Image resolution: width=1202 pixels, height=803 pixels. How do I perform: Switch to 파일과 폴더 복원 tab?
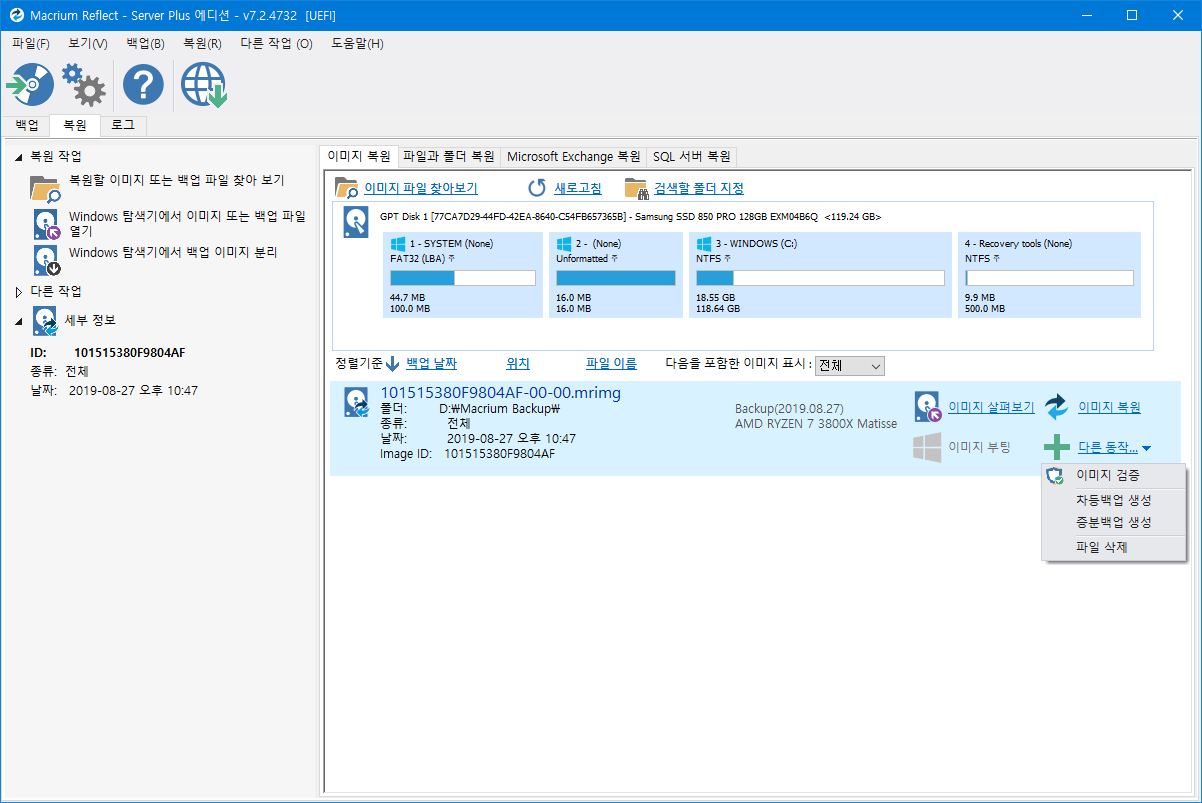pos(449,156)
